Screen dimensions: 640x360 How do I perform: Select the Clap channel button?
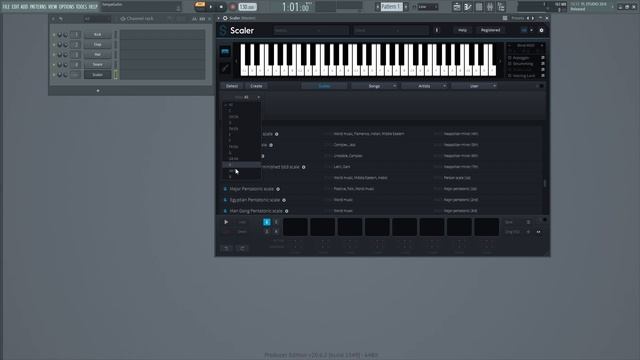coord(98,44)
